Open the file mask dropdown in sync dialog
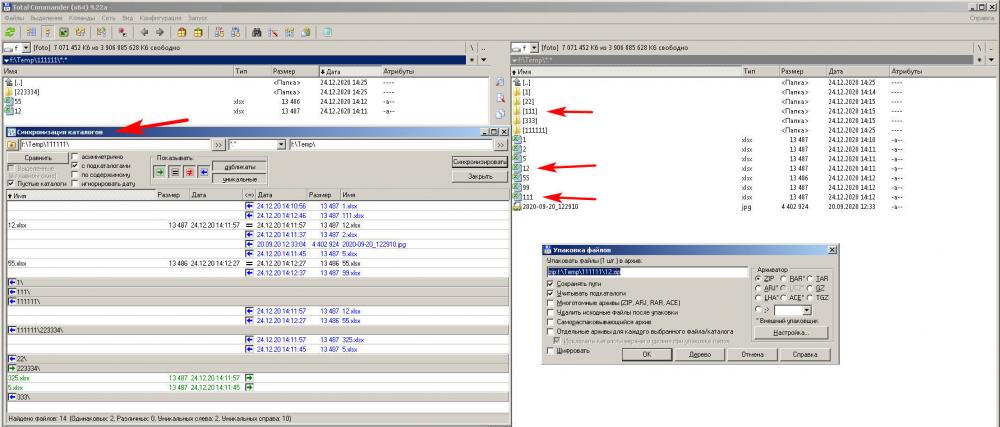Image resolution: width=1000 pixels, height=427 pixels. pos(281,145)
